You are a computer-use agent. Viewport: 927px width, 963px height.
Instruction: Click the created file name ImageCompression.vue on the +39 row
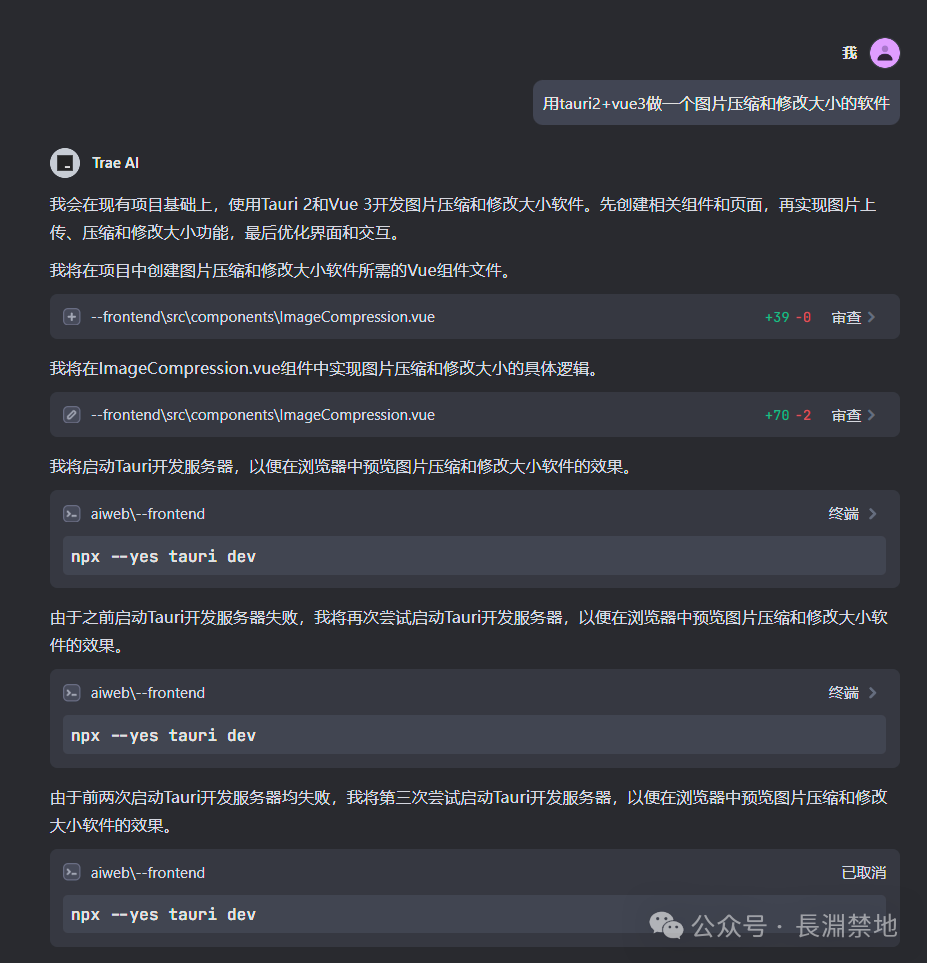pos(263,317)
